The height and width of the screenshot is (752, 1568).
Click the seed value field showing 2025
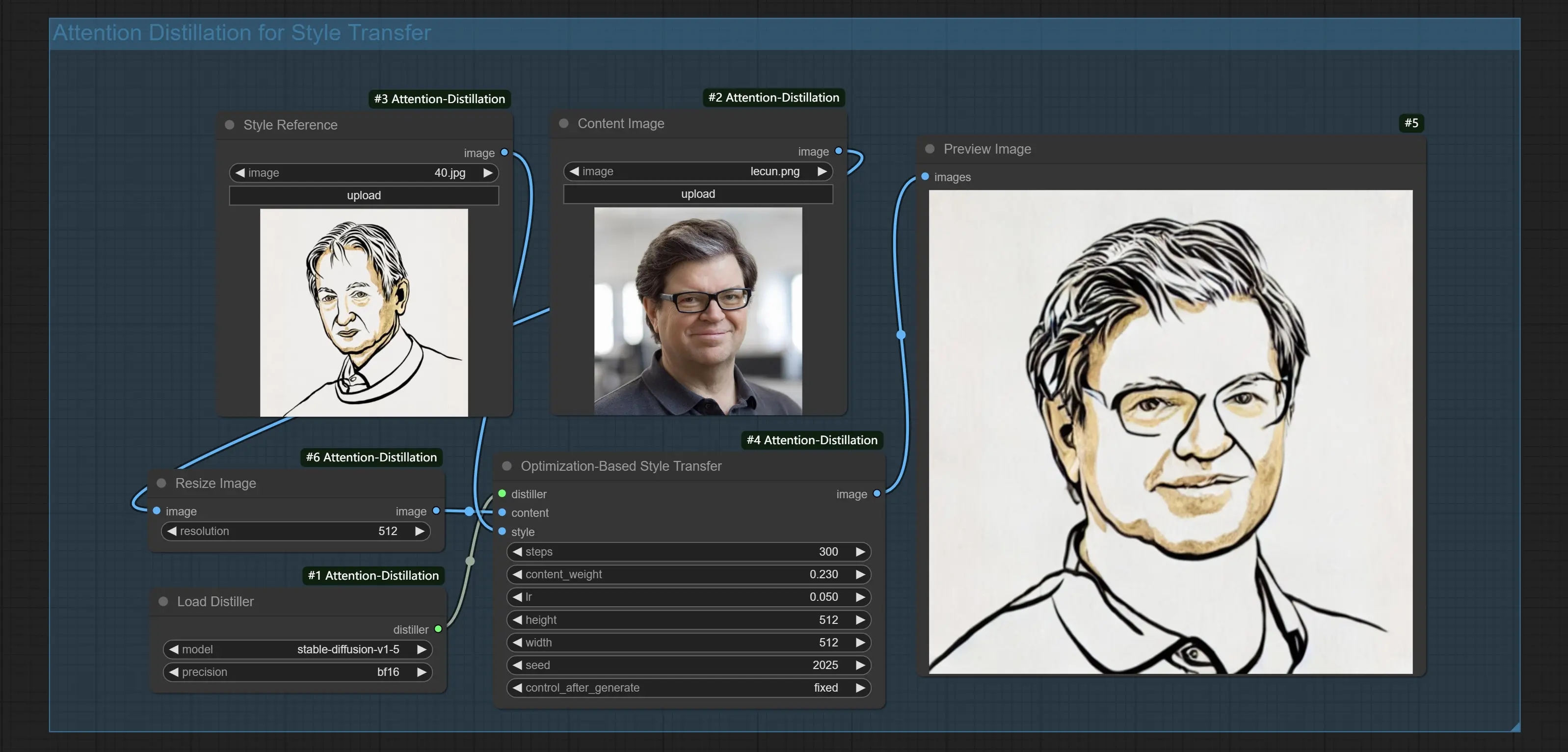689,666
